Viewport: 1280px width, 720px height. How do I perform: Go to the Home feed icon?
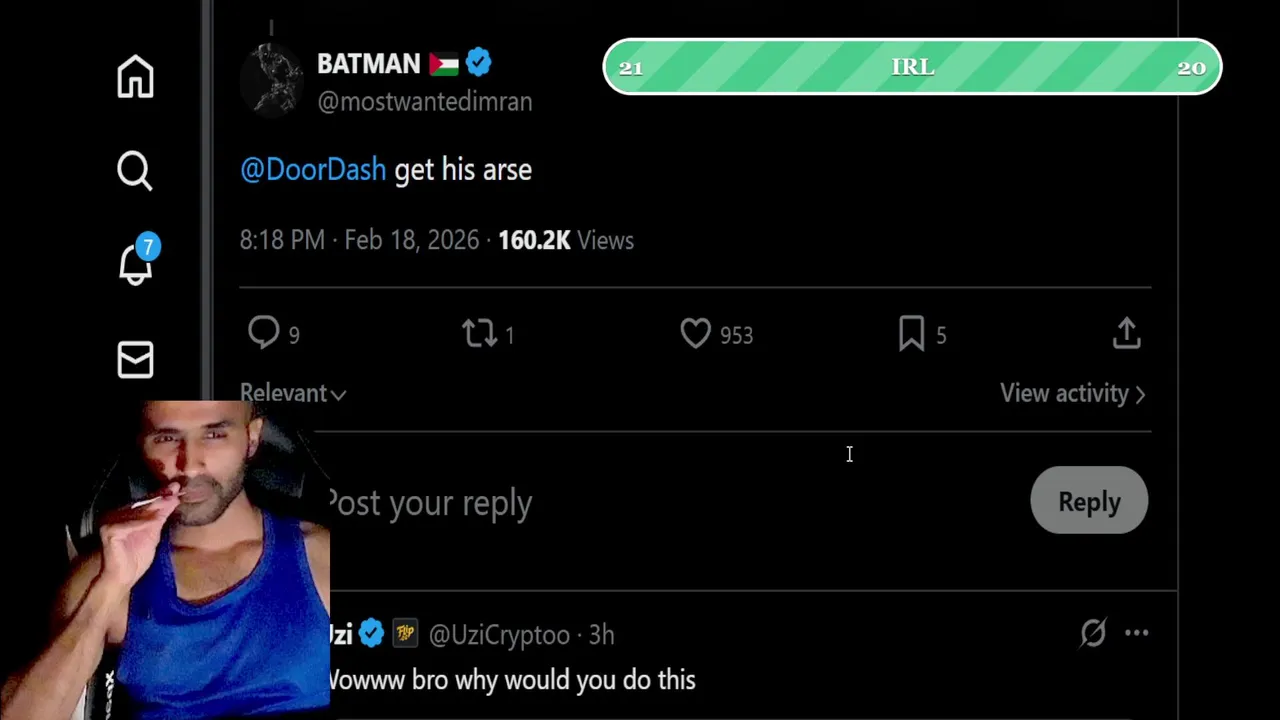coord(135,77)
